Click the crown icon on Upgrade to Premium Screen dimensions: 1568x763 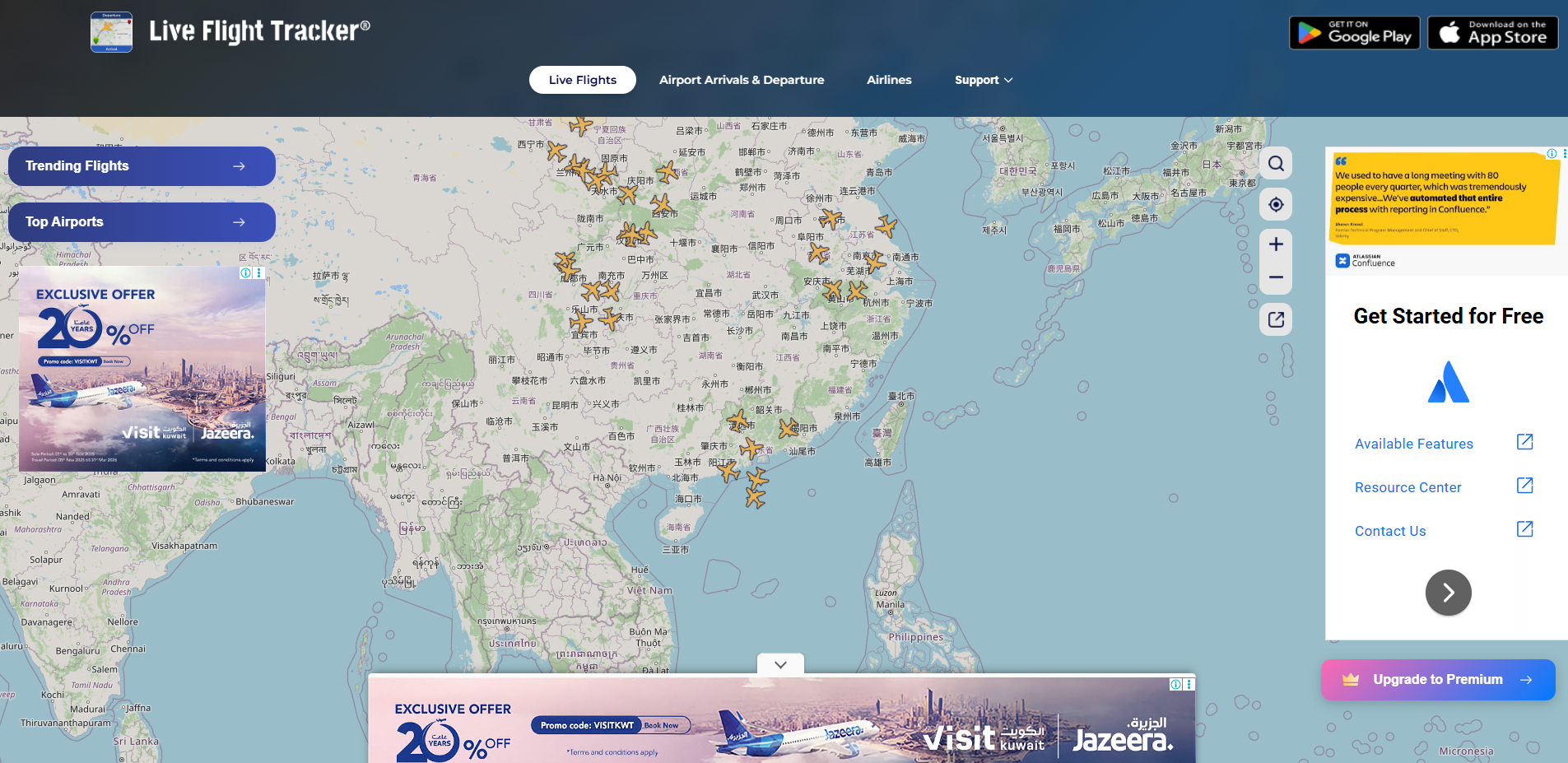click(x=1351, y=680)
